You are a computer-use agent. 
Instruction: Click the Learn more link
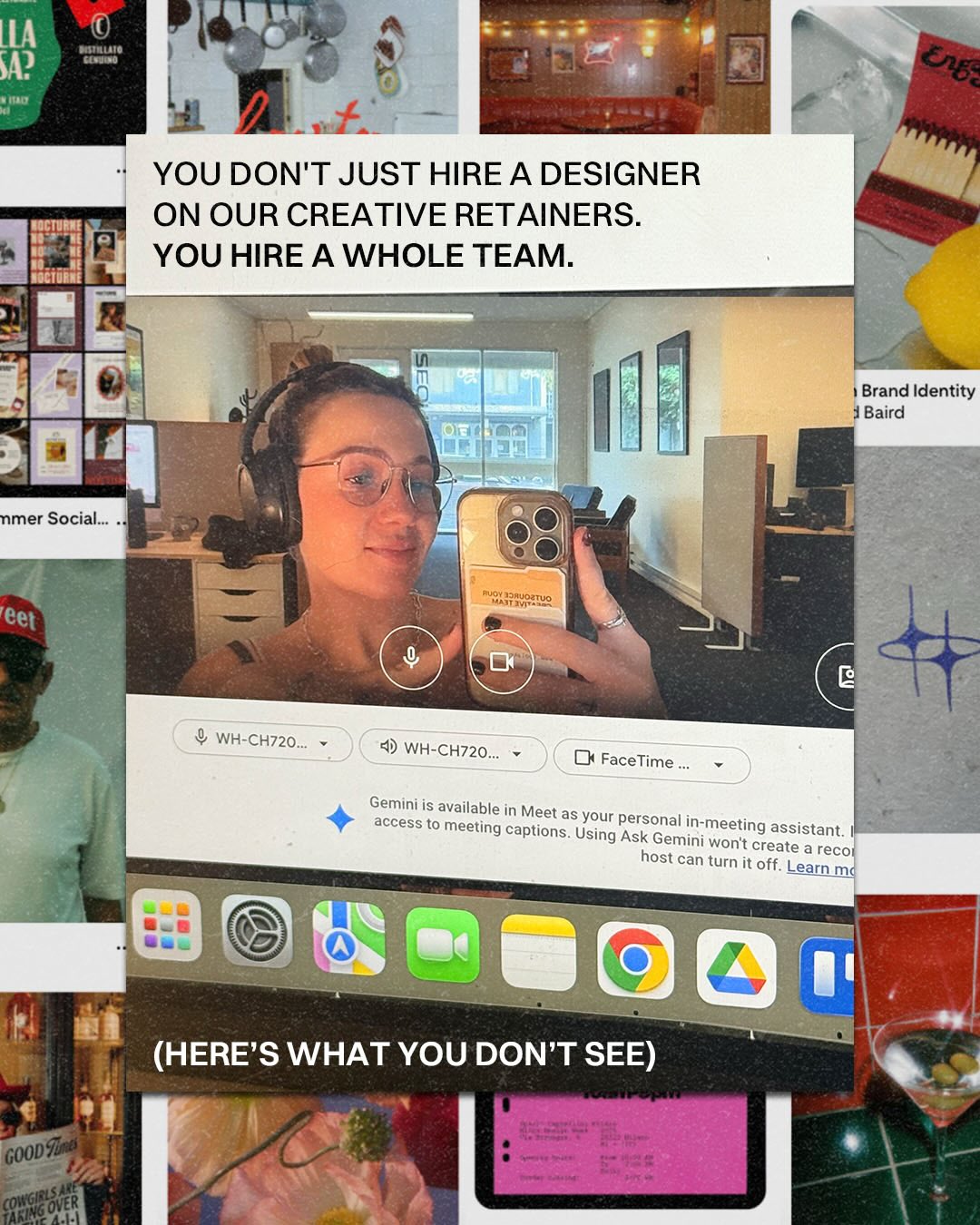(x=820, y=867)
